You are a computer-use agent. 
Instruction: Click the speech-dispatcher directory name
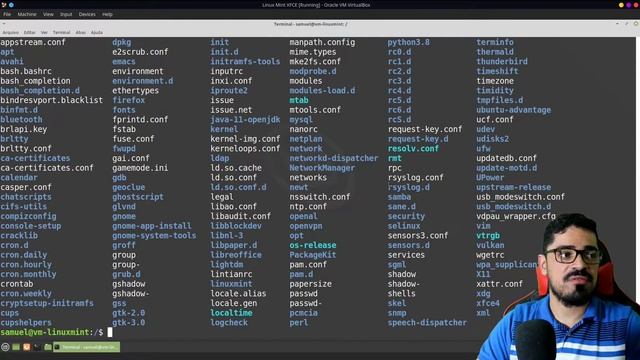[x=427, y=322]
